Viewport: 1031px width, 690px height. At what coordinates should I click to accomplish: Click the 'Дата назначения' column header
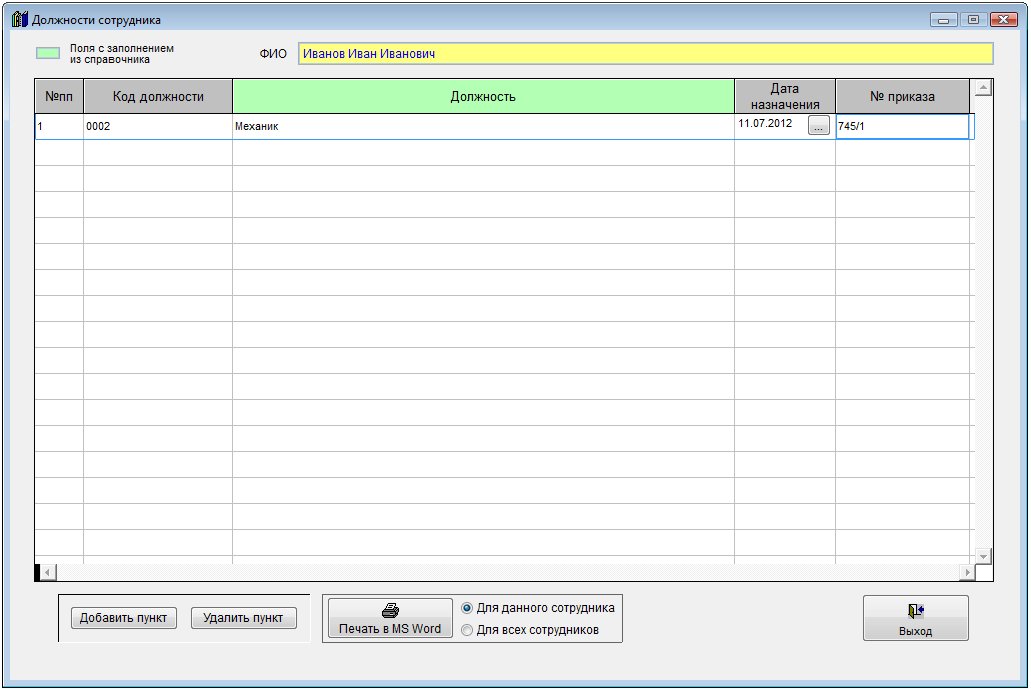(785, 97)
